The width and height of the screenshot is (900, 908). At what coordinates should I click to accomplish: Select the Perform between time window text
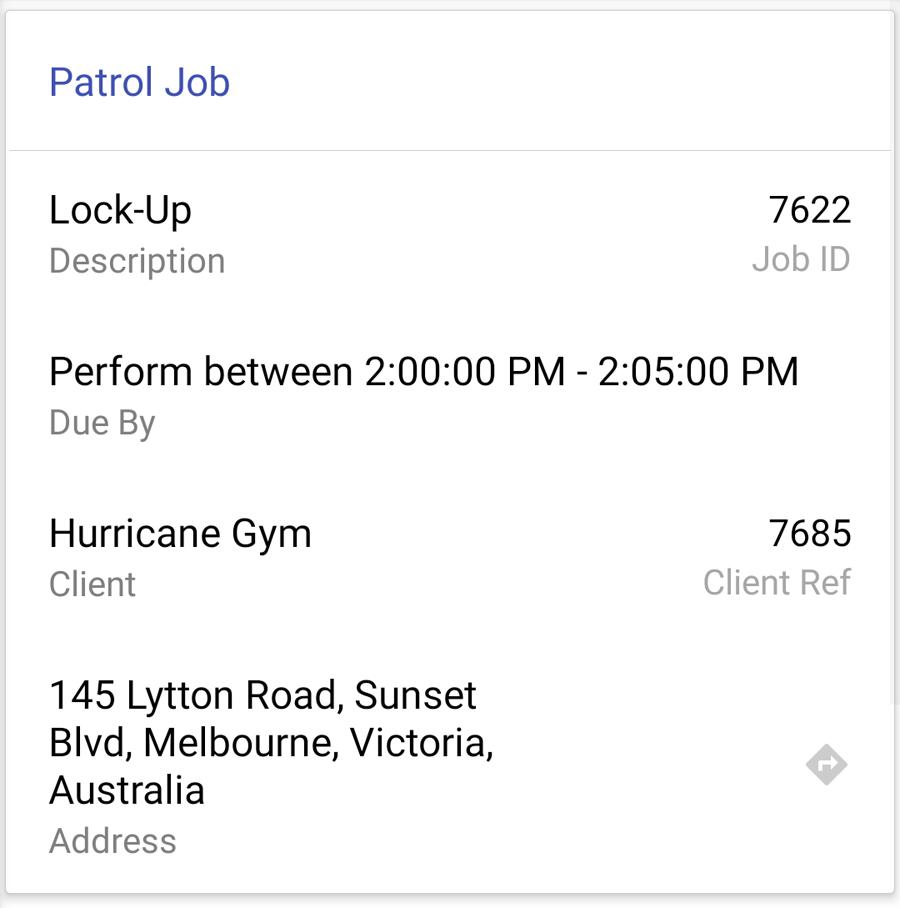click(424, 371)
